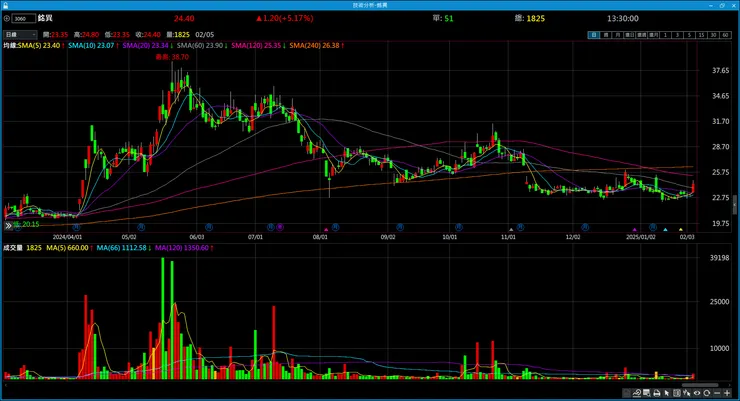Switch to the 5-minute chart button
The width and height of the screenshot is (740, 401).
click(689, 35)
